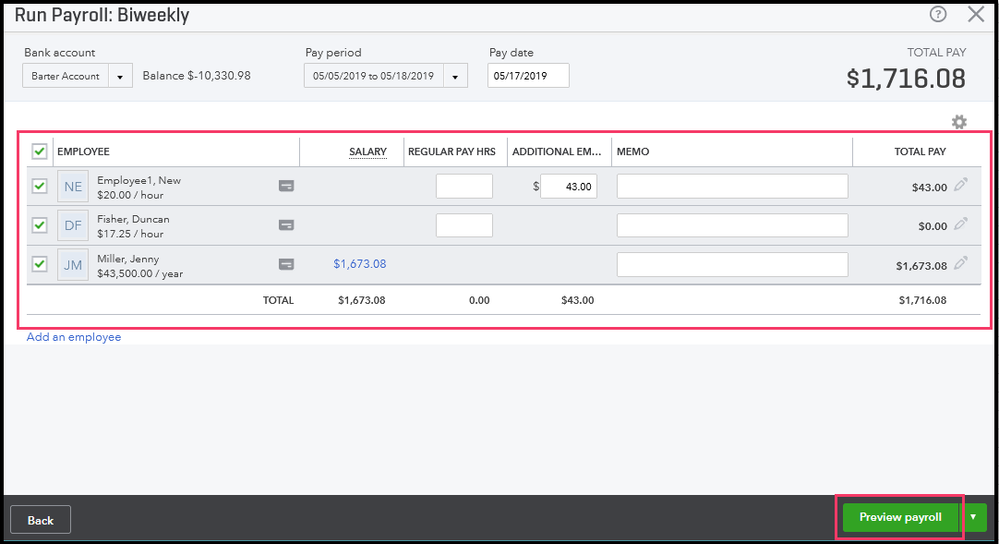Click the REGULAR PAY HRS column header

(x=452, y=152)
